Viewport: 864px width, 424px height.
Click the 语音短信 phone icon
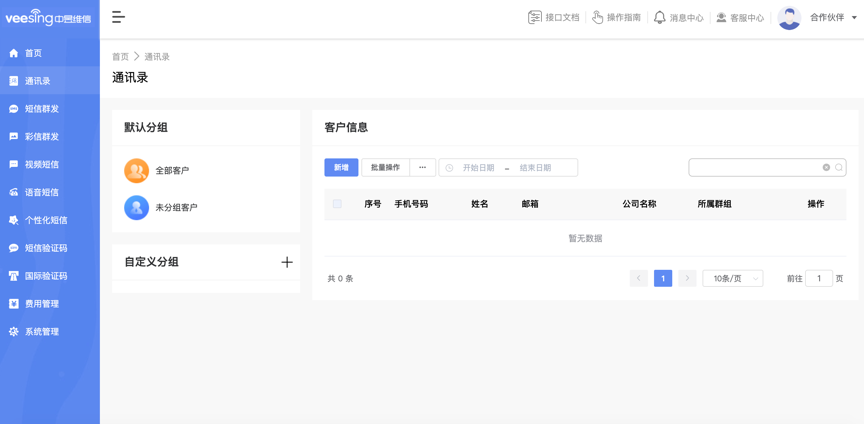coord(14,192)
